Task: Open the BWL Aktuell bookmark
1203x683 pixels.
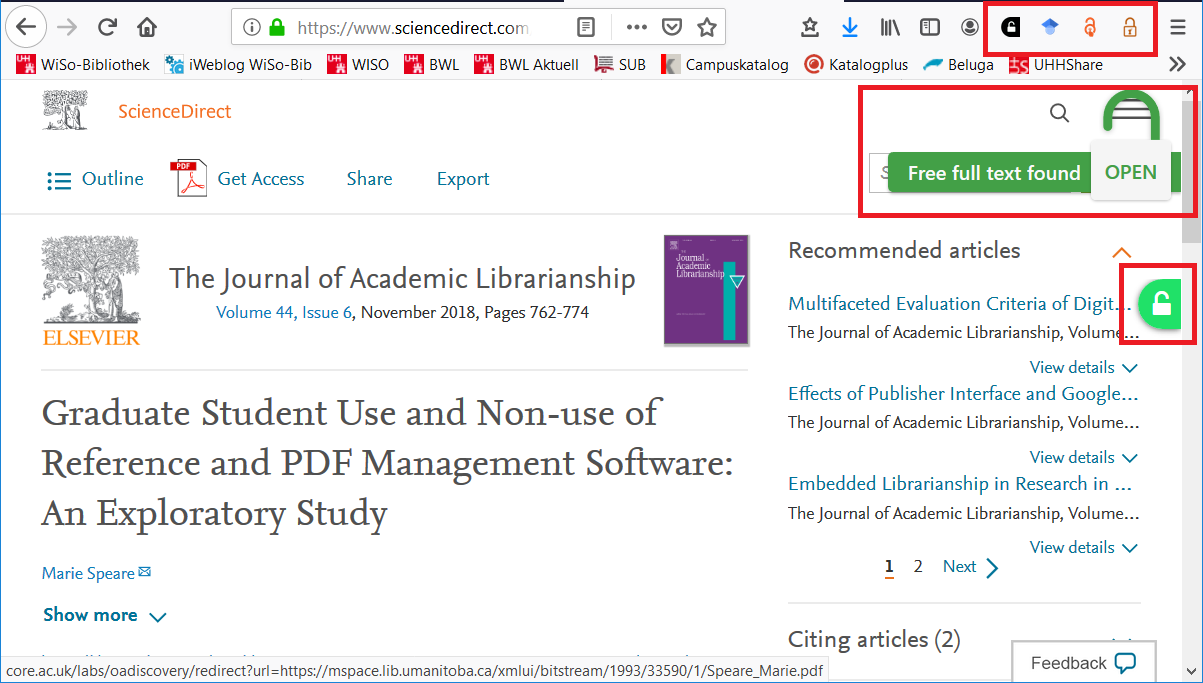Action: tap(526, 65)
